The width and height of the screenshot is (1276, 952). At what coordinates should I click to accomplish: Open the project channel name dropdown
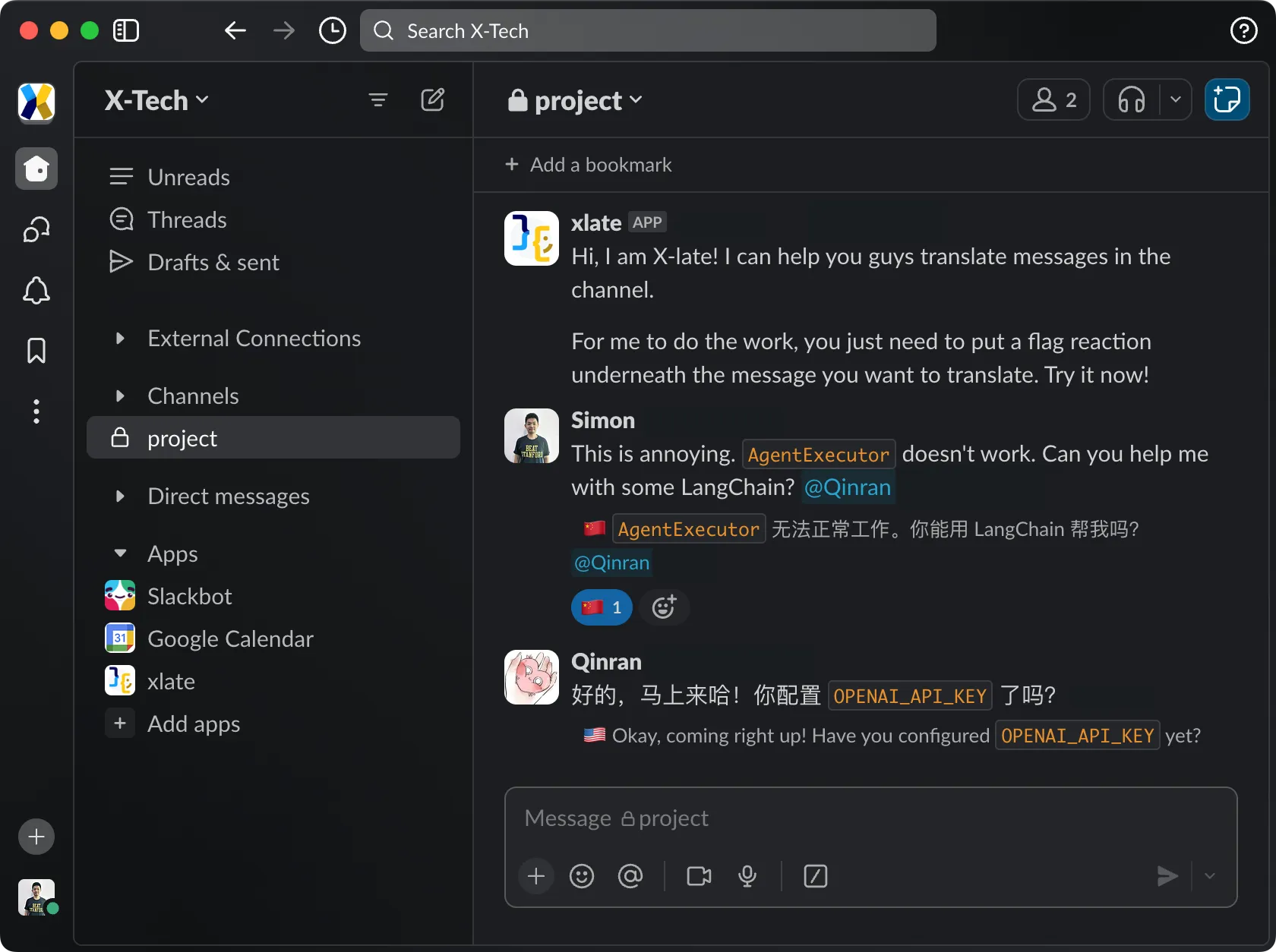pos(574,99)
